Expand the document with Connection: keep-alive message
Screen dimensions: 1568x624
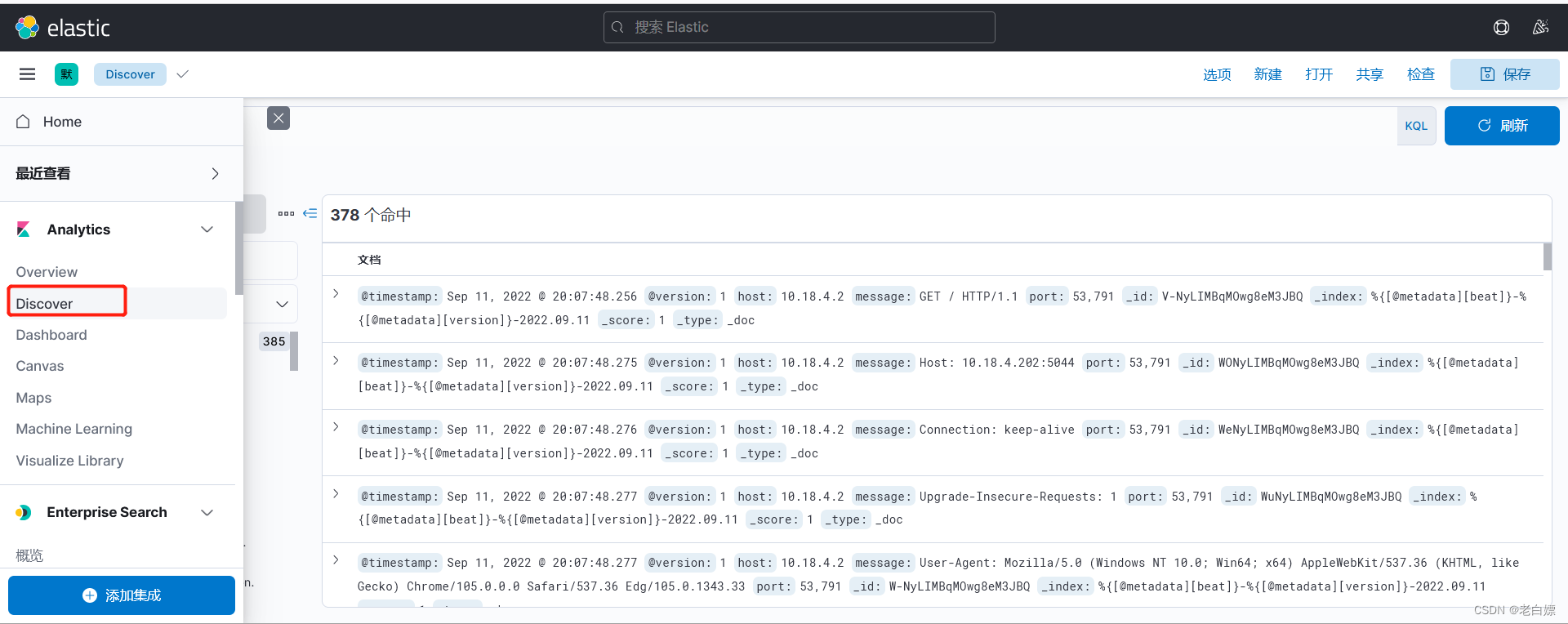336,427
